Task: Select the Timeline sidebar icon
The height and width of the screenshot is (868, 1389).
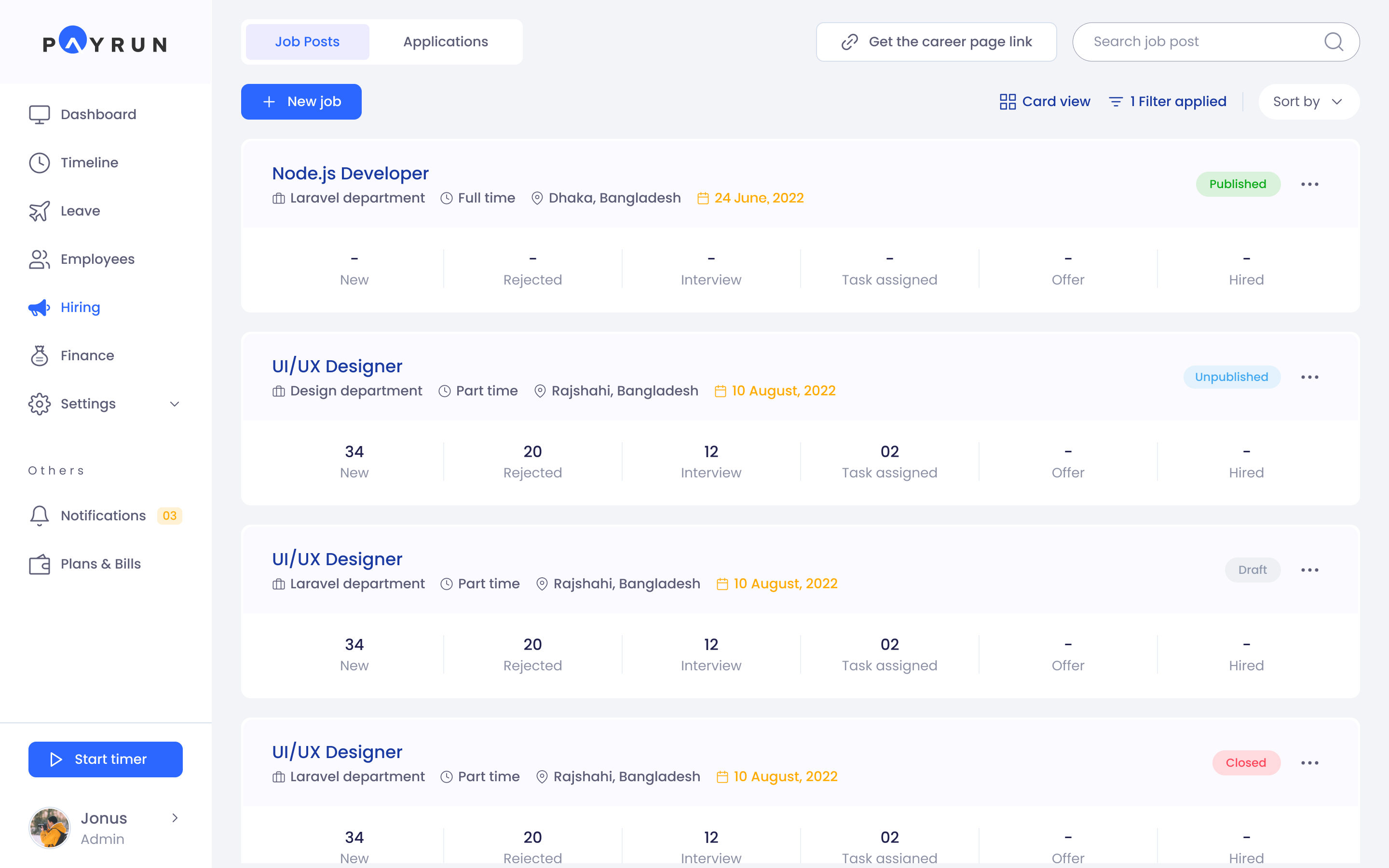Action: (x=39, y=163)
